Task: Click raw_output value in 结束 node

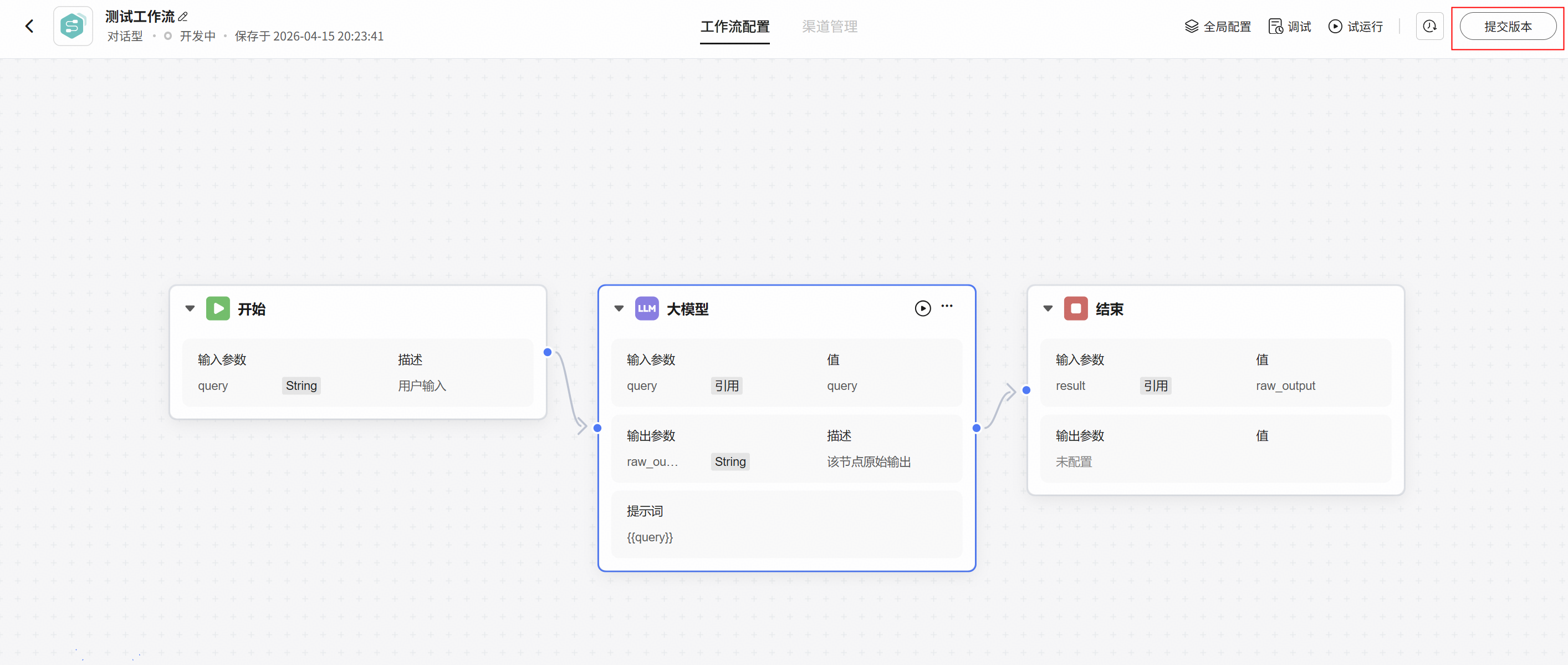Action: point(1285,385)
